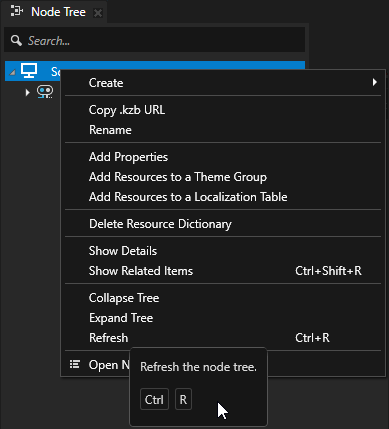Close the Node Tree tab
The height and width of the screenshot is (429, 389).
click(98, 13)
